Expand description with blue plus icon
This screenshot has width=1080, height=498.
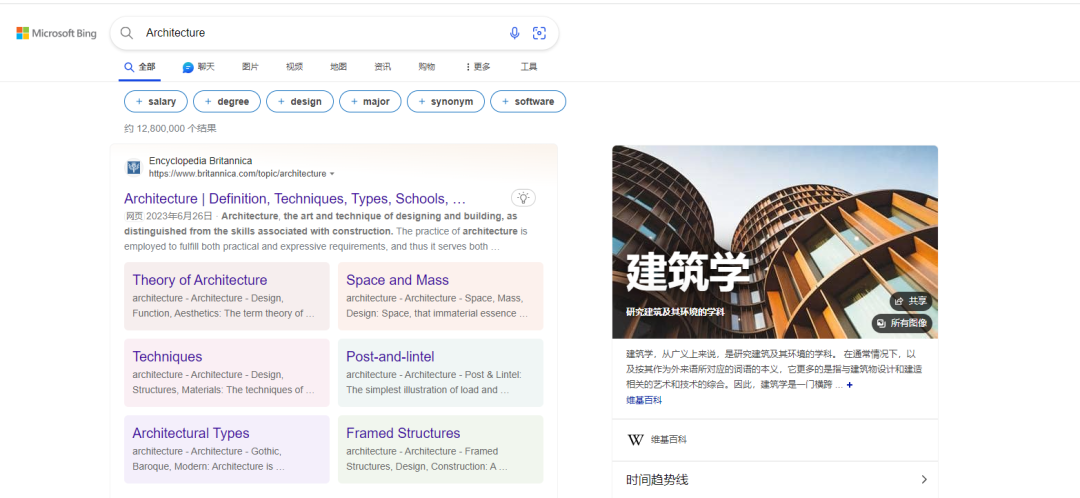(x=849, y=385)
